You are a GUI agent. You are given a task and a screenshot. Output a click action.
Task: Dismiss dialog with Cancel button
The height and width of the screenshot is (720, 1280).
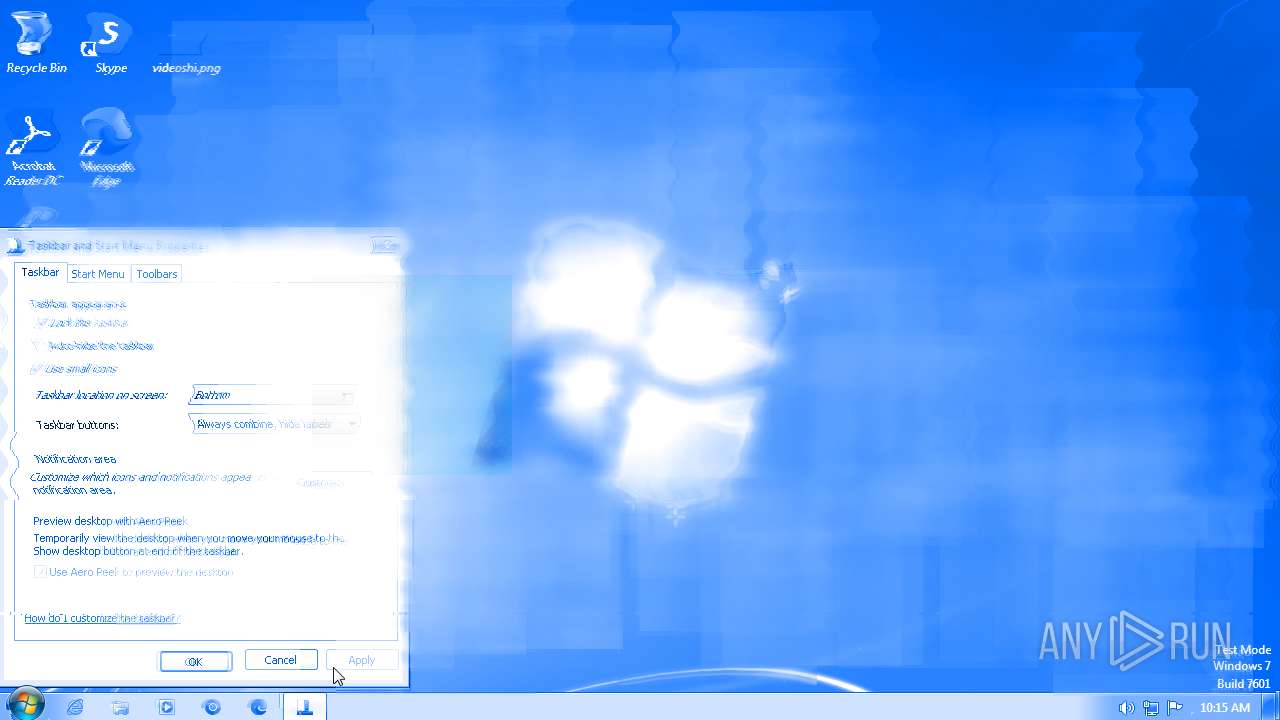[280, 660]
